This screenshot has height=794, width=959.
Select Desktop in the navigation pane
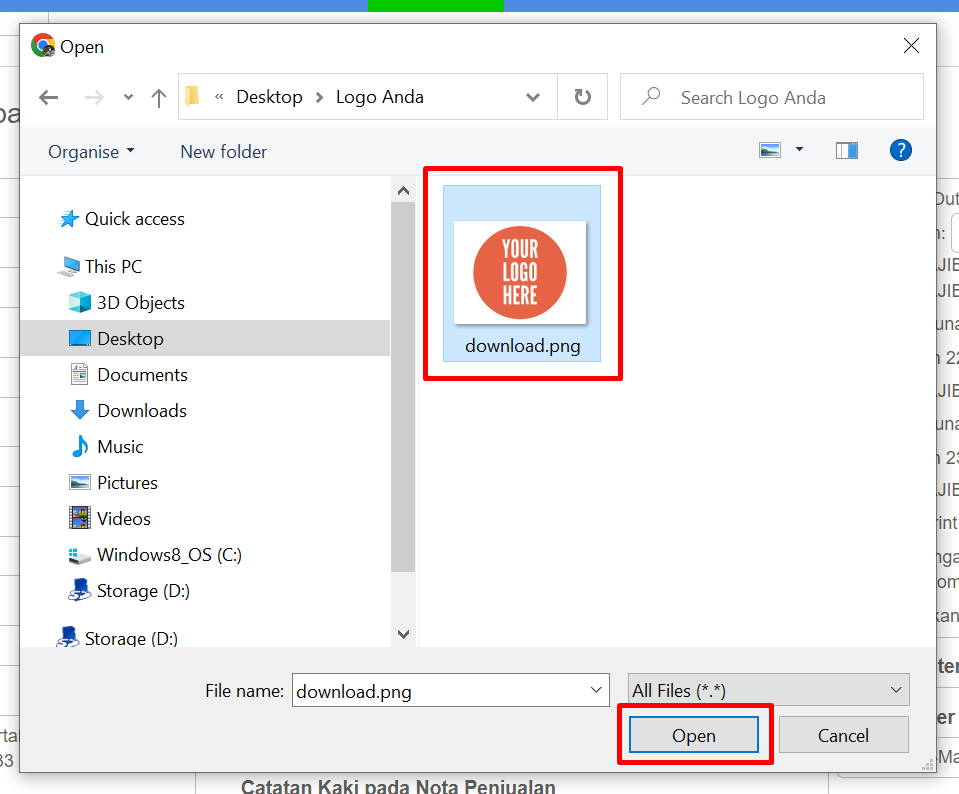tap(205, 338)
